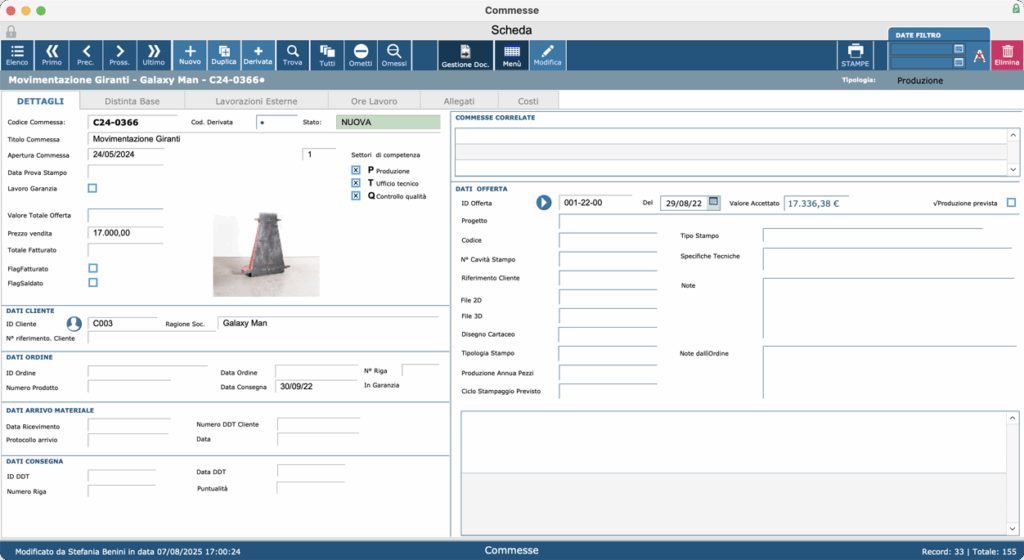Create Nuovo record
The height and width of the screenshot is (560, 1024).
[189, 55]
